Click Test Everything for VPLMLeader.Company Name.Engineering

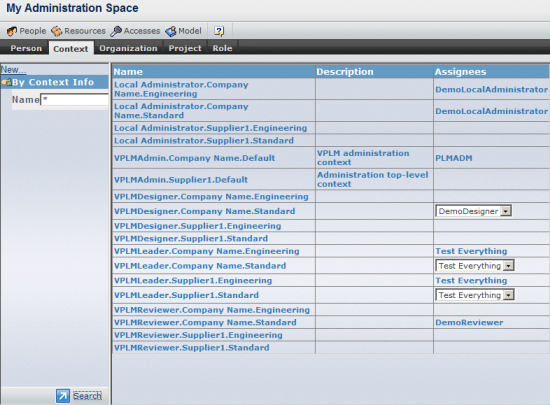coord(471,251)
